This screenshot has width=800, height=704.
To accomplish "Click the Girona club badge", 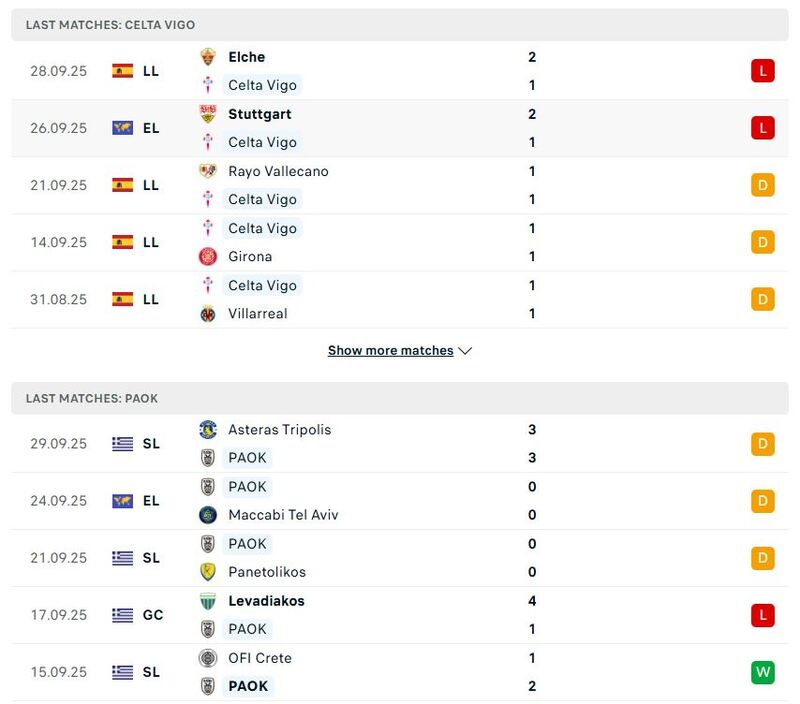I will tap(206, 256).
